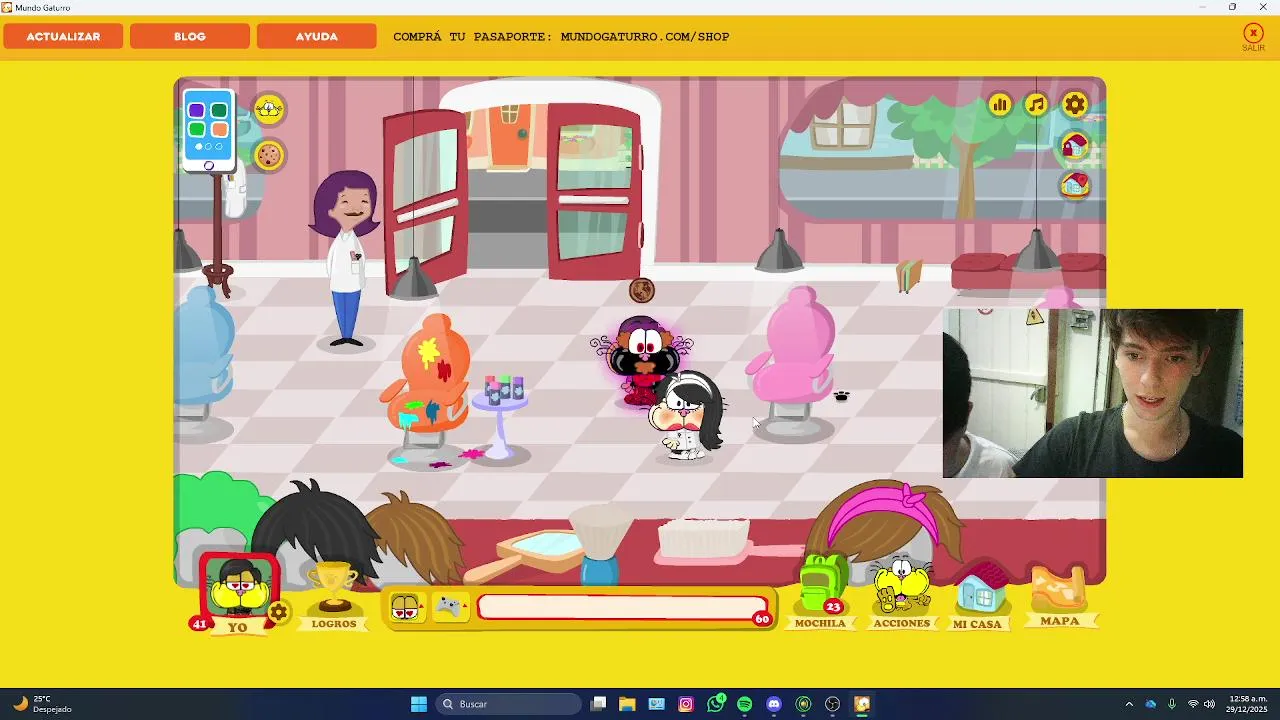Open the MOCHILA backpack inventory

coord(821,593)
